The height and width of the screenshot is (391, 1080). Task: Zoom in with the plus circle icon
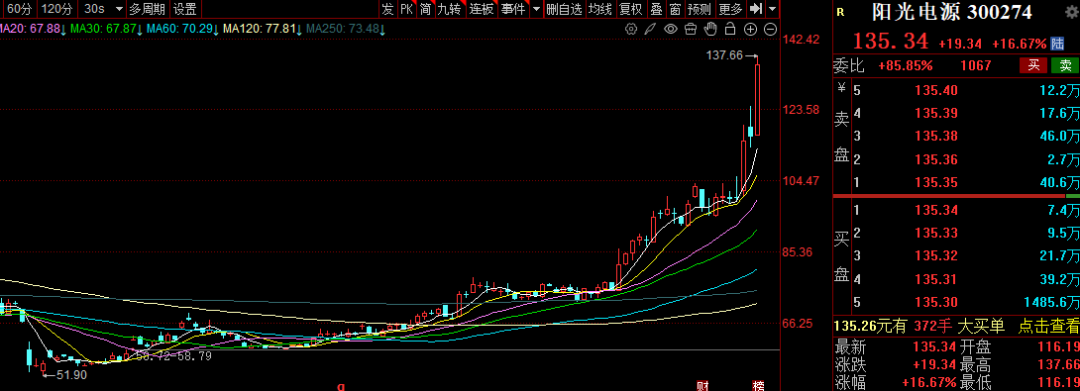coord(751,29)
